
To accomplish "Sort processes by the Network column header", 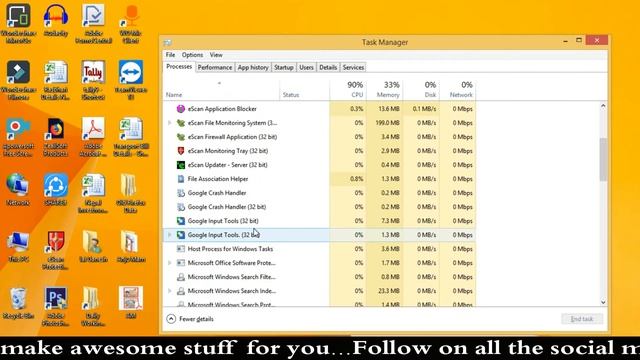I will click(458, 89).
